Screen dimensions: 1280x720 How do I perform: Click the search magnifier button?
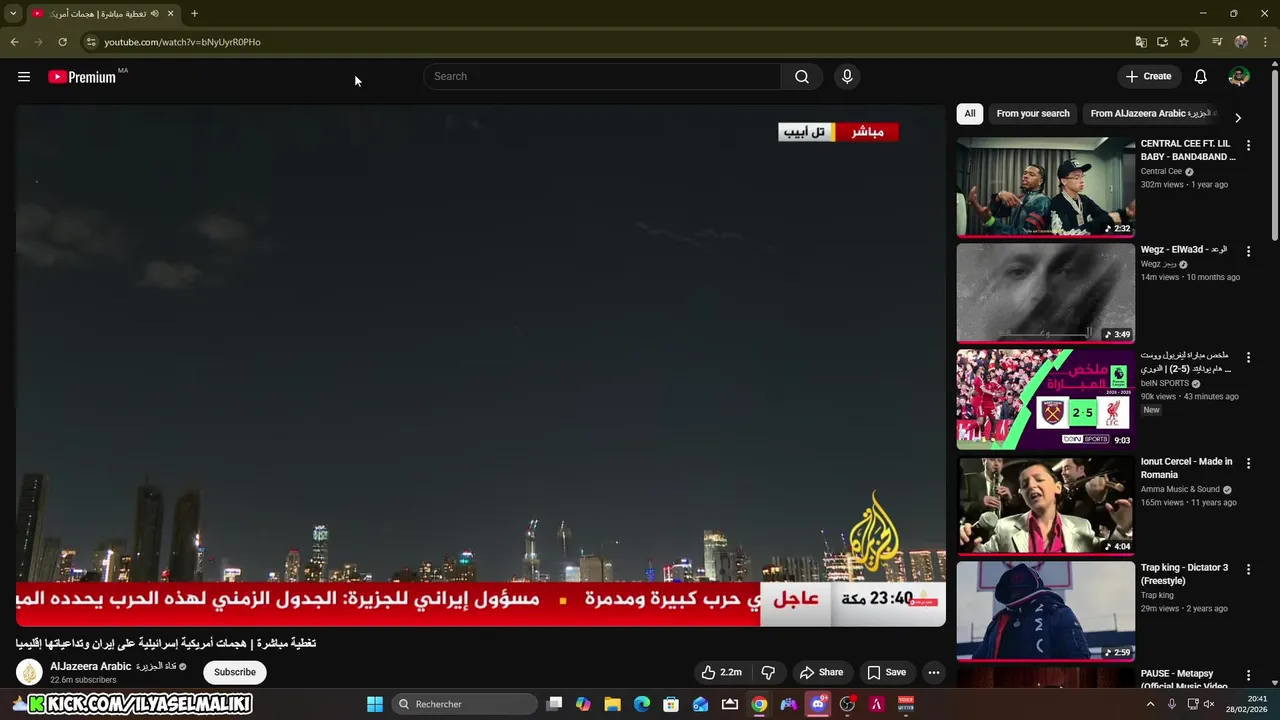tap(802, 77)
